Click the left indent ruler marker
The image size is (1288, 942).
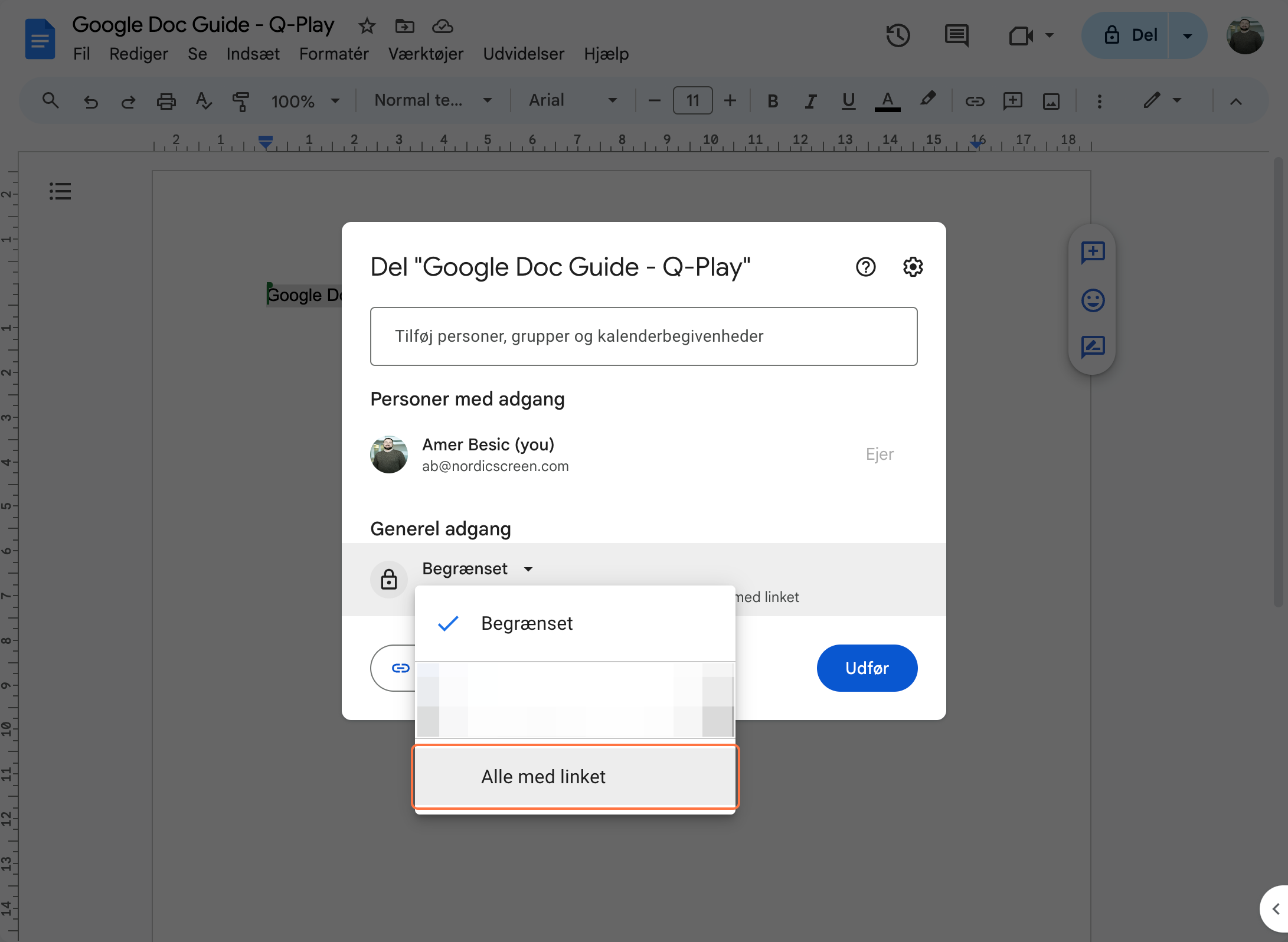(266, 142)
